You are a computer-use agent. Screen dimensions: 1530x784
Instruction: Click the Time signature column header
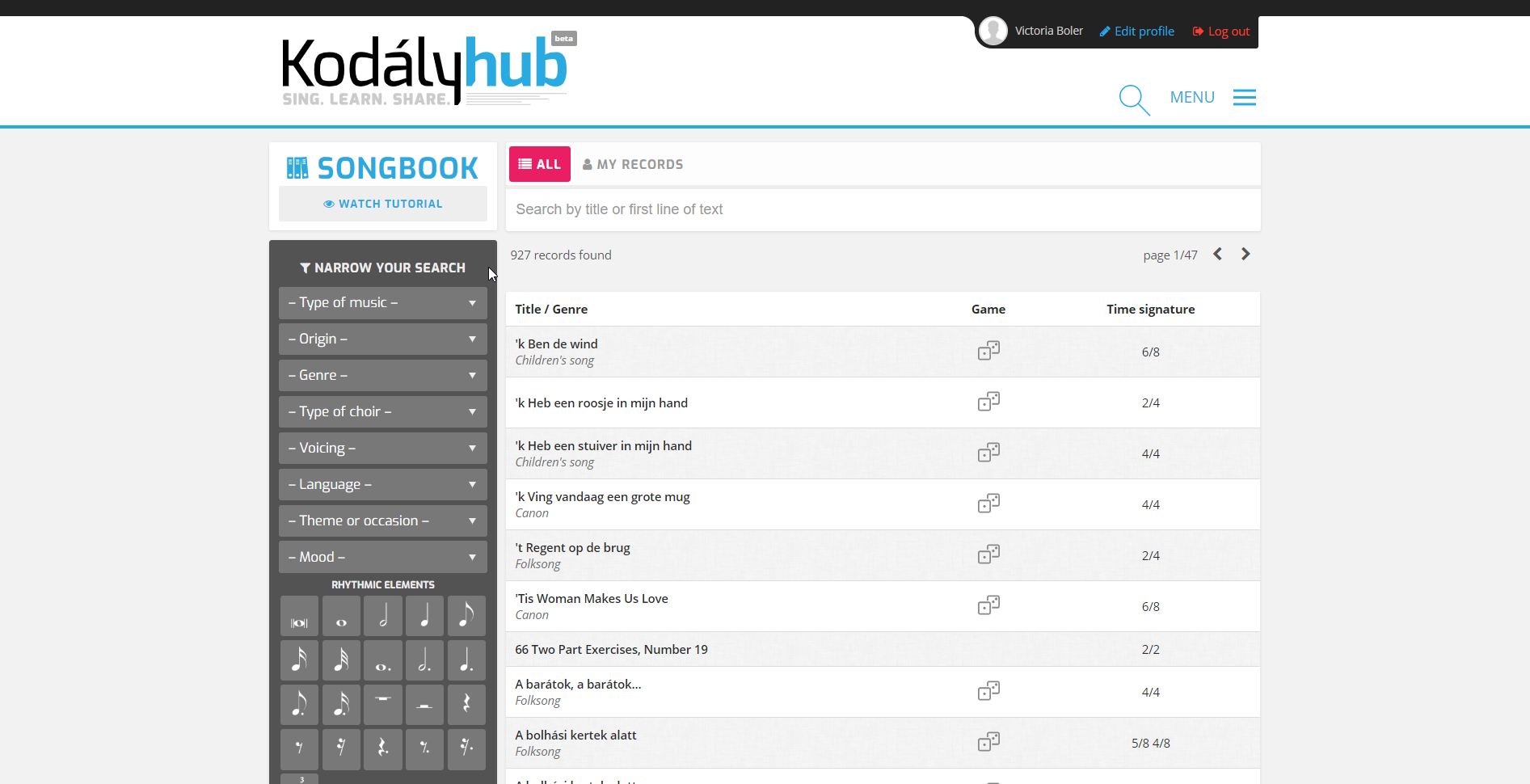click(x=1151, y=310)
